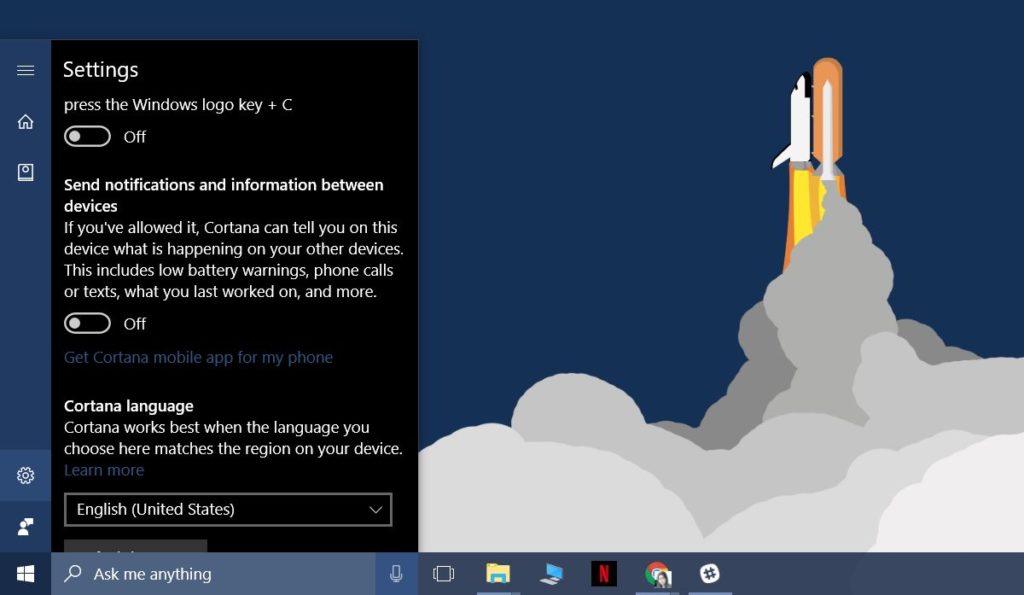Viewport: 1024px width, 595px height.
Task: Toggle the Windows logo key + C switch
Action: [87, 135]
